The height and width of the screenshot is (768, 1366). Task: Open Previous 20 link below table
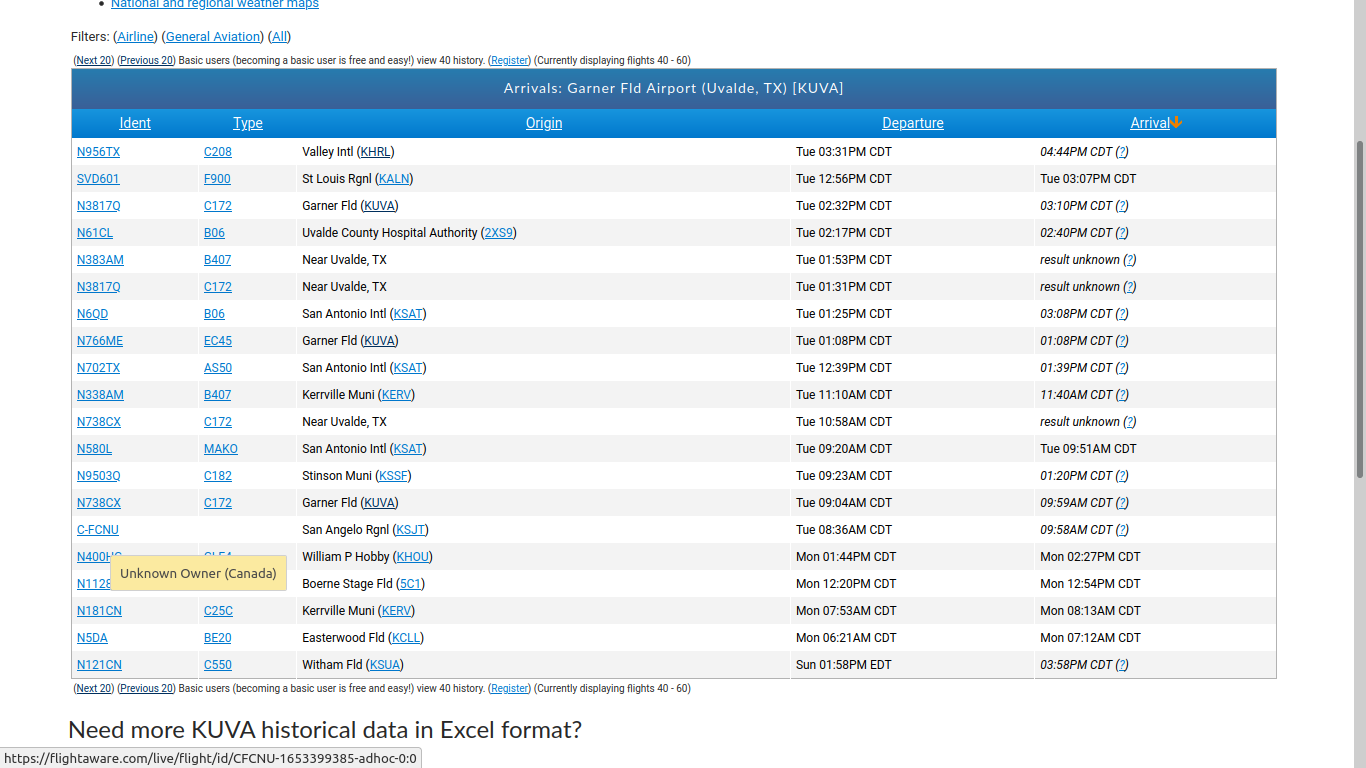(x=147, y=688)
